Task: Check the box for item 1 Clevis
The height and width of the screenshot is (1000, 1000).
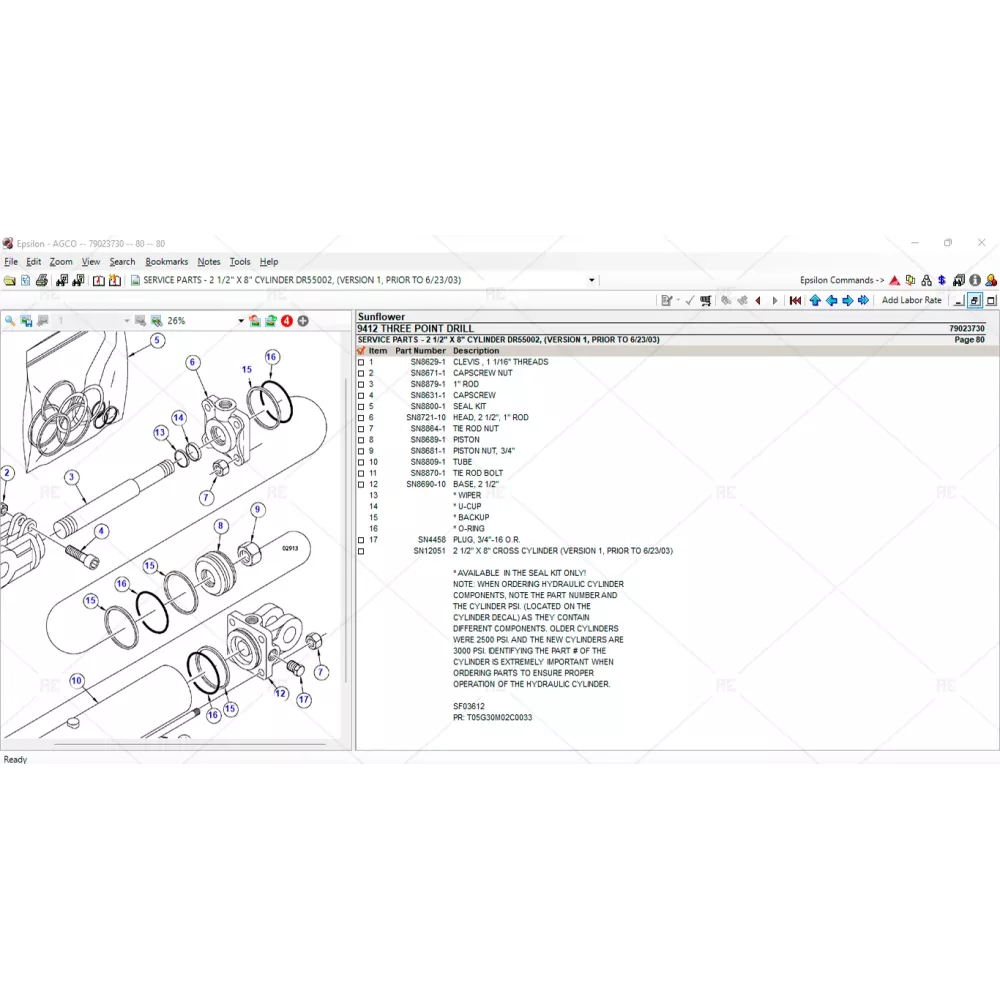Action: point(361,362)
